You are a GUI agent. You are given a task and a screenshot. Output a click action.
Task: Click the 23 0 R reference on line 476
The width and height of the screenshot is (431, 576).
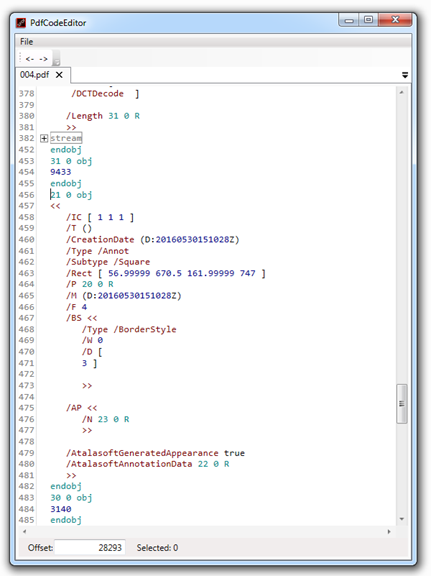click(x=113, y=419)
